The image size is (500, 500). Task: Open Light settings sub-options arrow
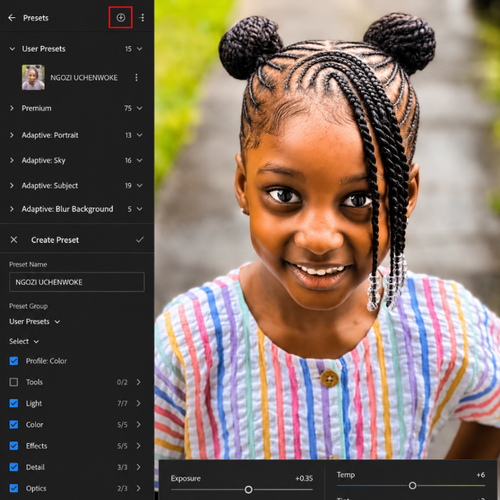point(139,403)
